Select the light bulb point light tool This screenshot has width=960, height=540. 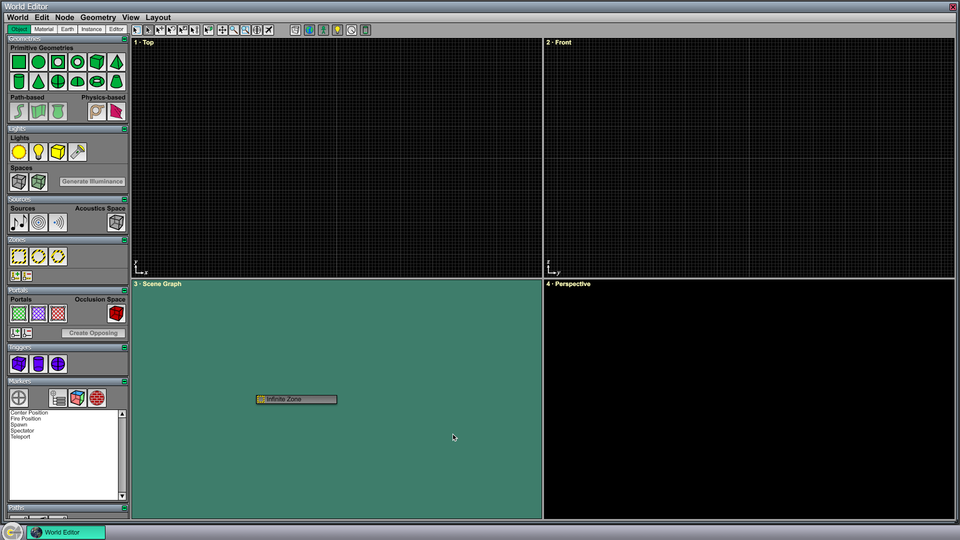38,152
